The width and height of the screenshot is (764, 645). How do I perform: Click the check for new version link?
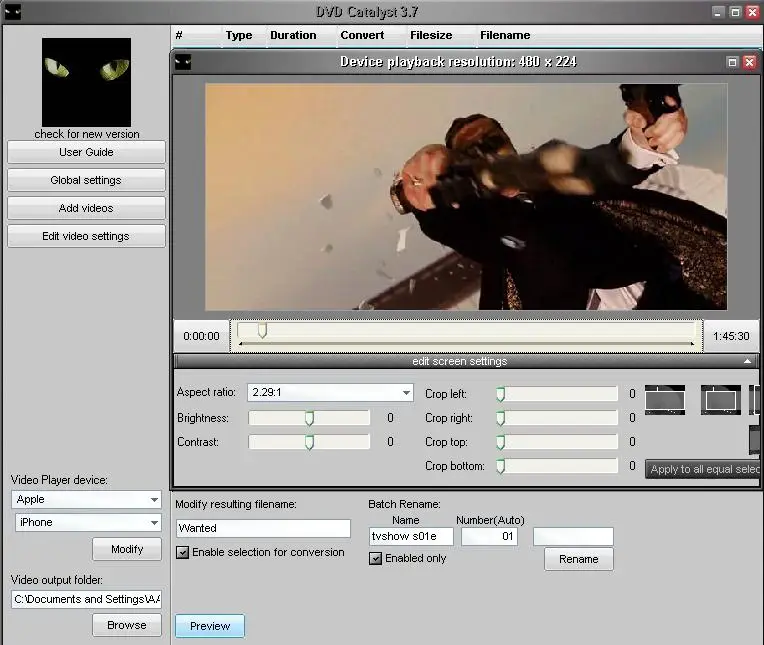[87, 134]
